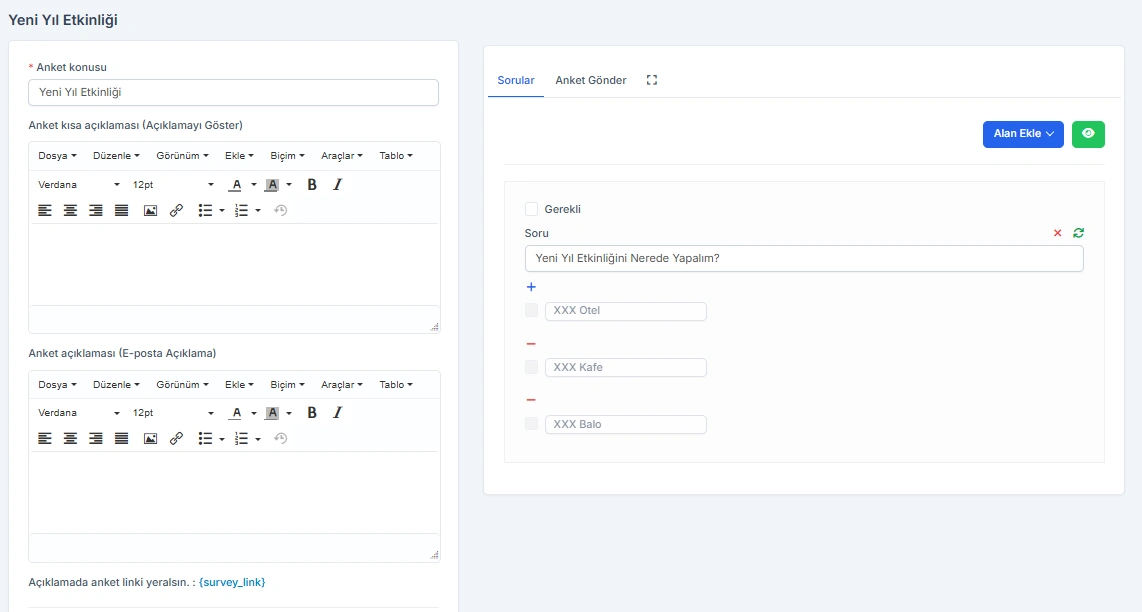The width and height of the screenshot is (1142, 612).
Task: Toggle bold in short description editor
Action: (312, 185)
